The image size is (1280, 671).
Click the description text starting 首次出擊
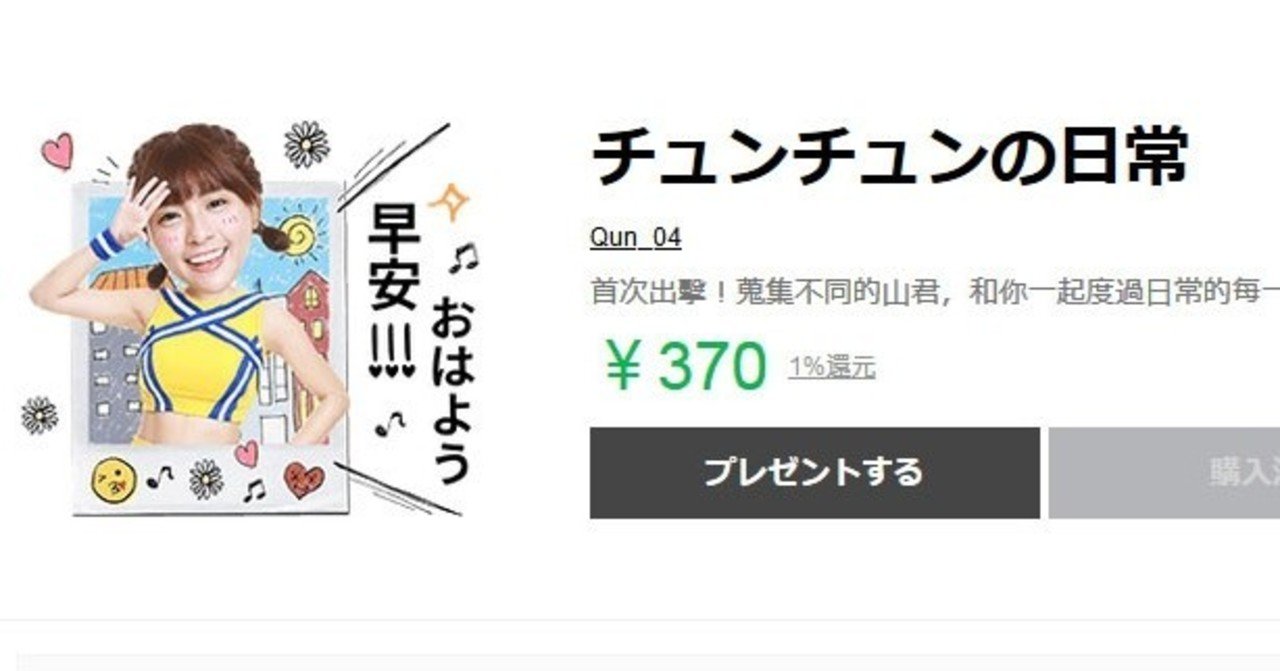point(935,292)
